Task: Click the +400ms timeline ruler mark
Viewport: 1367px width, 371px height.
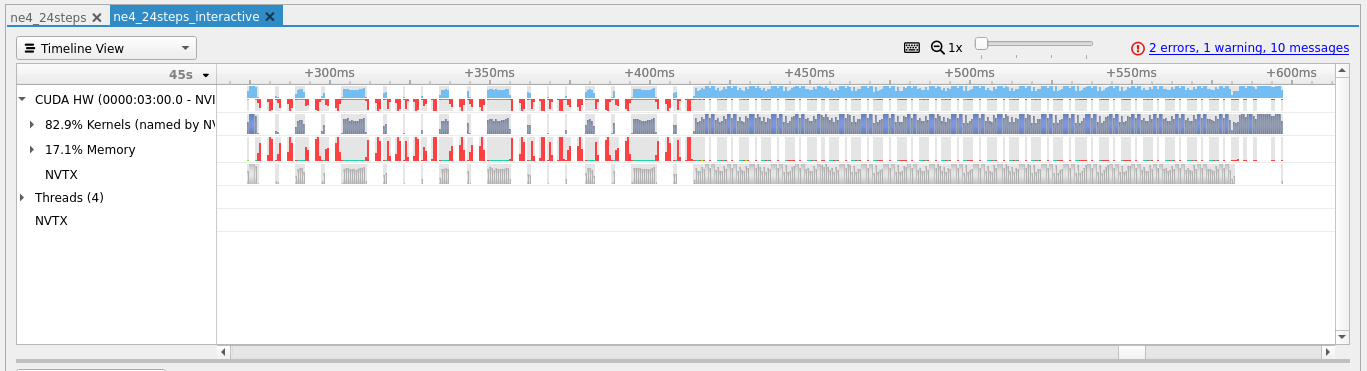Action: (649, 73)
